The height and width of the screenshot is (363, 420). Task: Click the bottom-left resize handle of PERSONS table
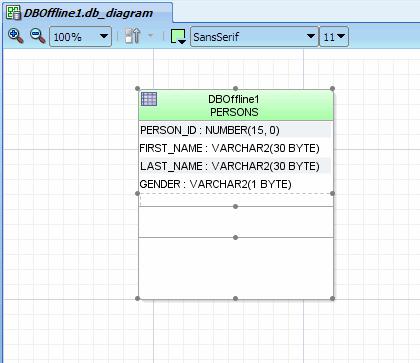click(x=138, y=298)
